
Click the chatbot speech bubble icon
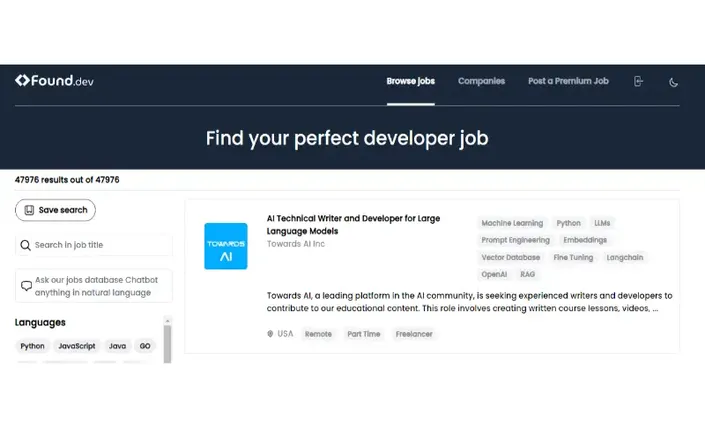(26, 286)
